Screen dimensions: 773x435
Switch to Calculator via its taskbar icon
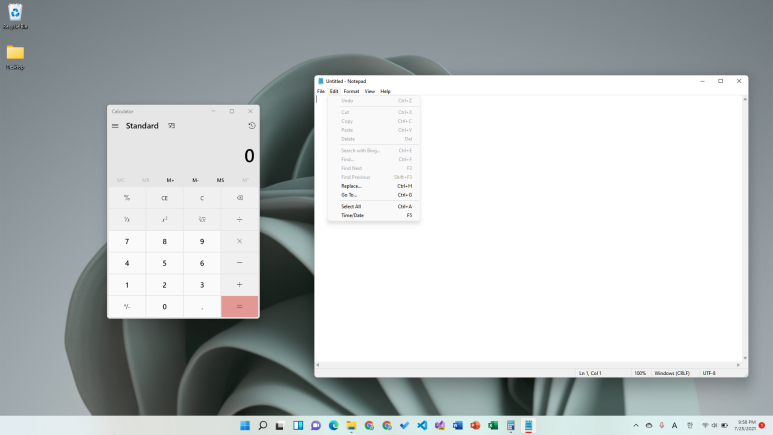coord(511,426)
